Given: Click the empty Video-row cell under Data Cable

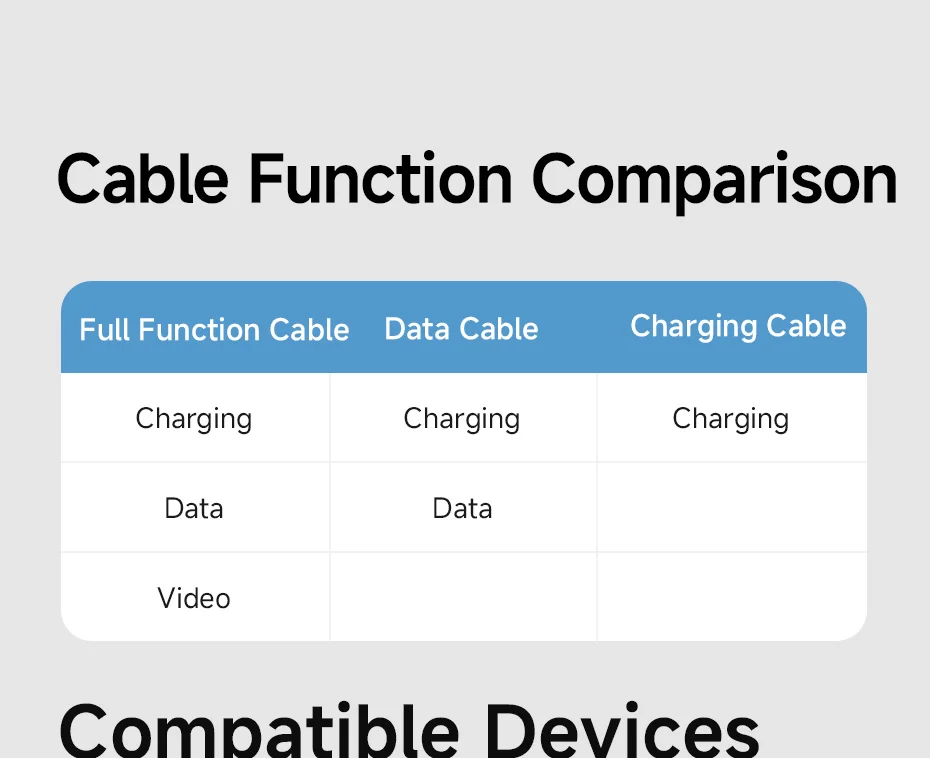Looking at the screenshot, I should pos(463,597).
